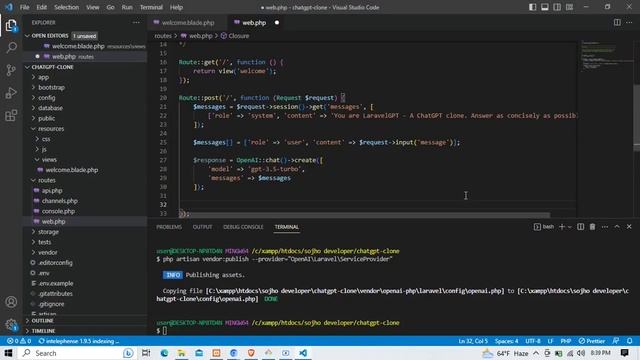Open the View menu
Viewport: 640px width, 360px height.
point(93,7)
